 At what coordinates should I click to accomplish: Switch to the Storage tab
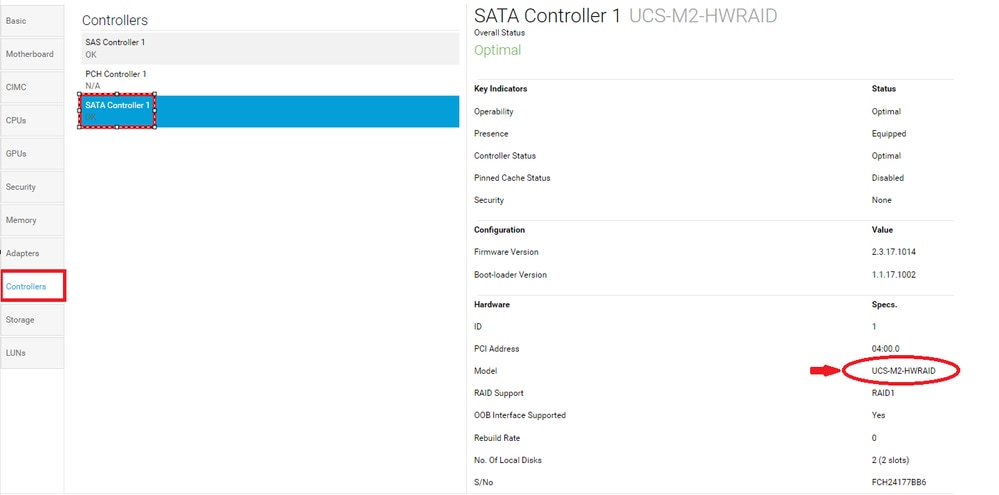pyautogui.click(x=30, y=320)
